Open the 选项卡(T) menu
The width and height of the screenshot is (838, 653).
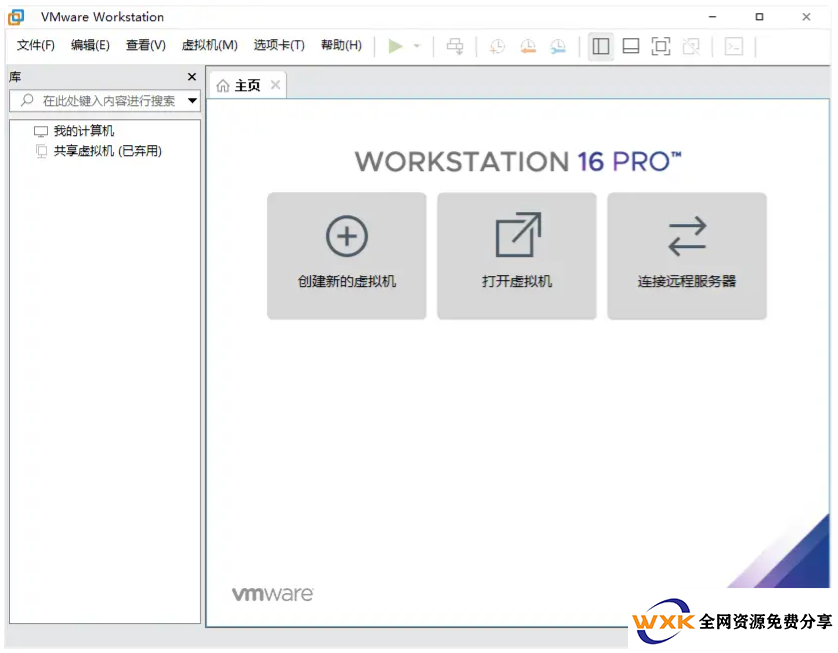point(279,45)
